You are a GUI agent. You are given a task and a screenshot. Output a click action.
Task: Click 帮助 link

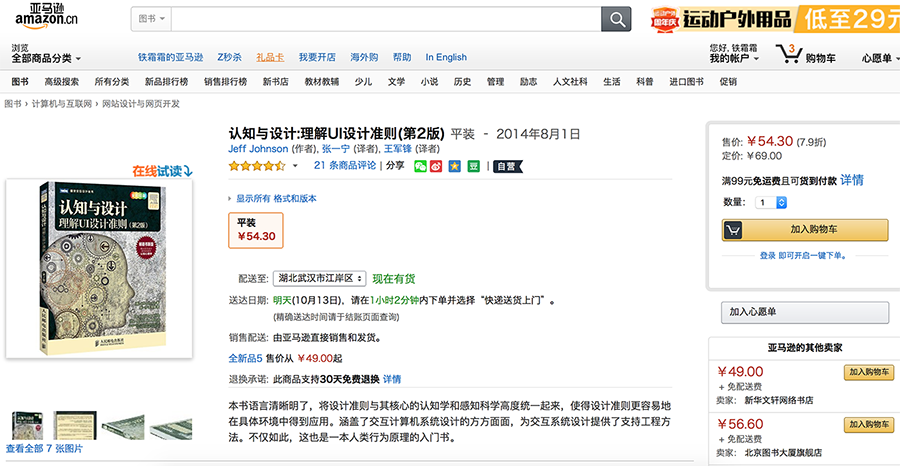pyautogui.click(x=402, y=57)
